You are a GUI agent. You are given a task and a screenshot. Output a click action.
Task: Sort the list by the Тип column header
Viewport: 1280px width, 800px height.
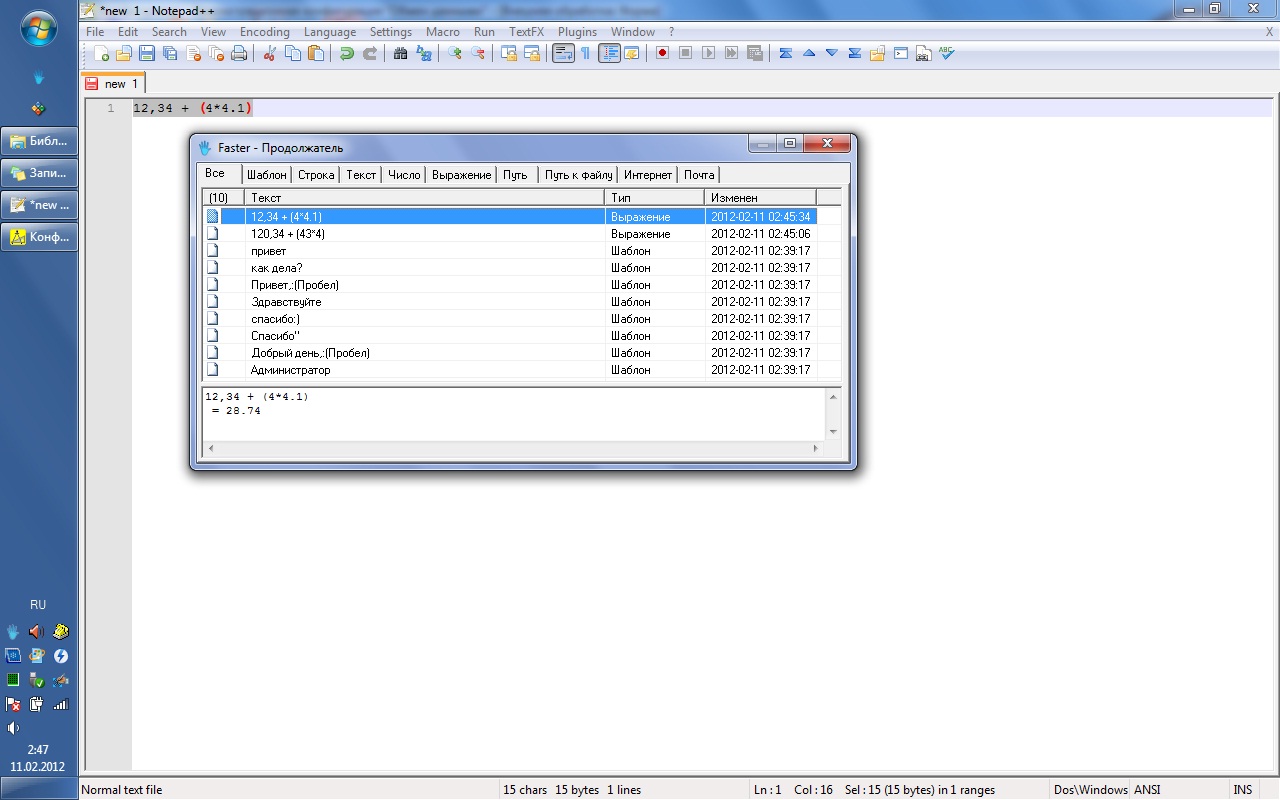pyautogui.click(x=655, y=198)
